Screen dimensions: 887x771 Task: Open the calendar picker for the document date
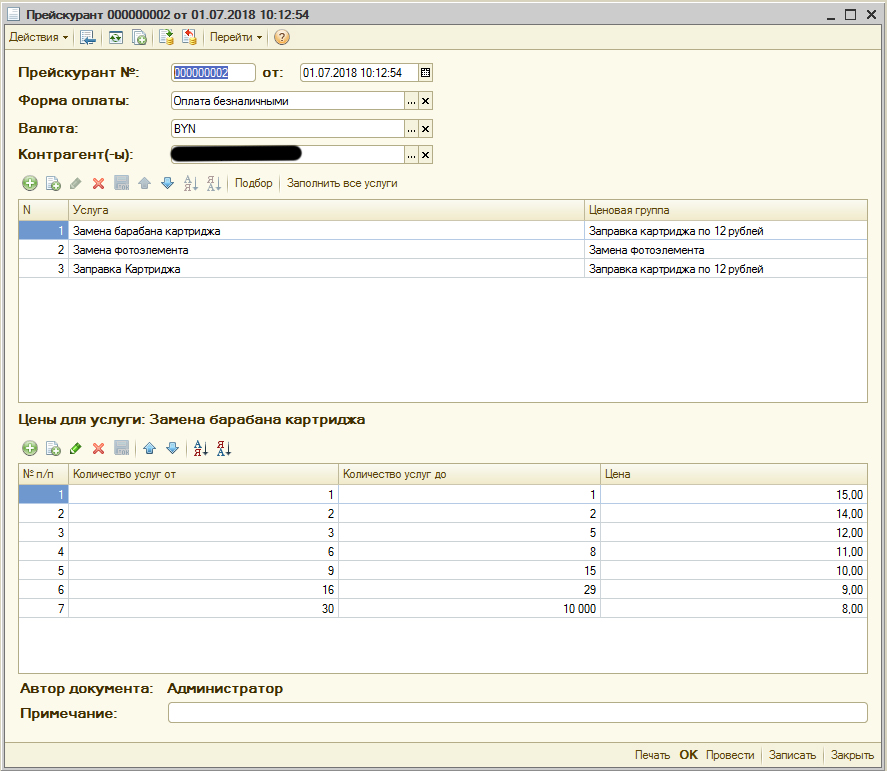coord(425,73)
